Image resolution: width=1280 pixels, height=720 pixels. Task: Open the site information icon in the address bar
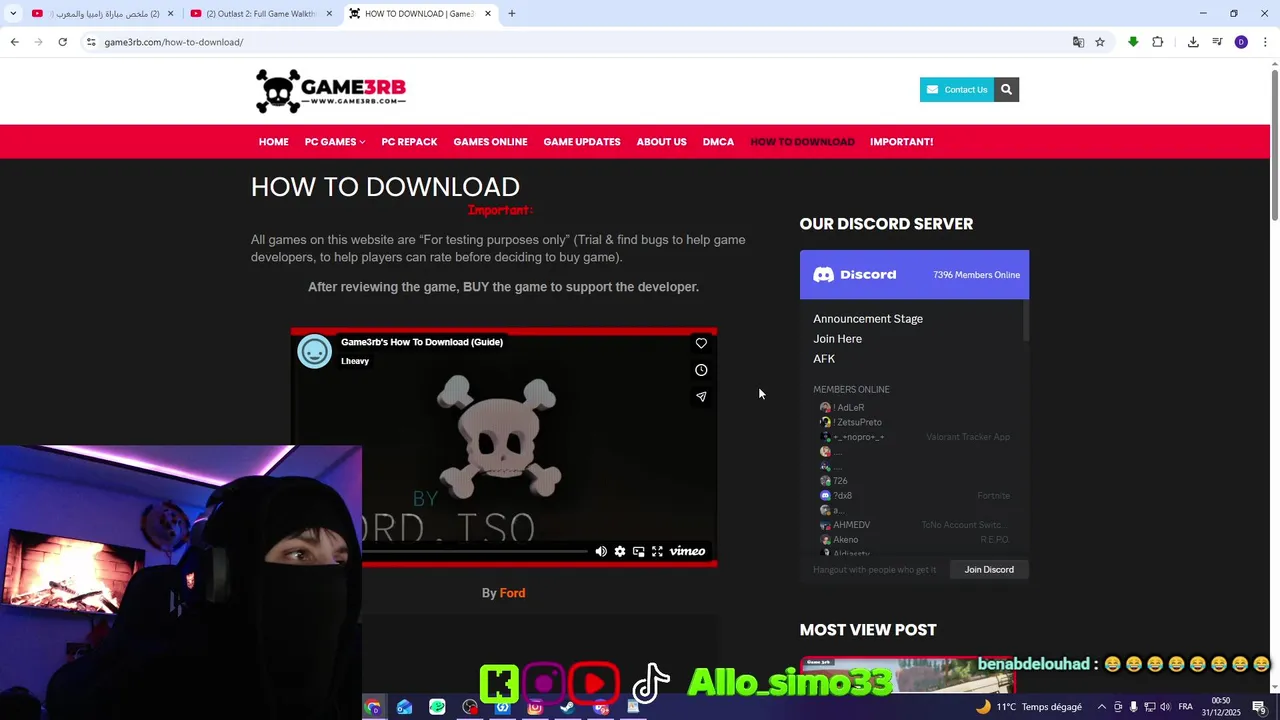(91, 42)
